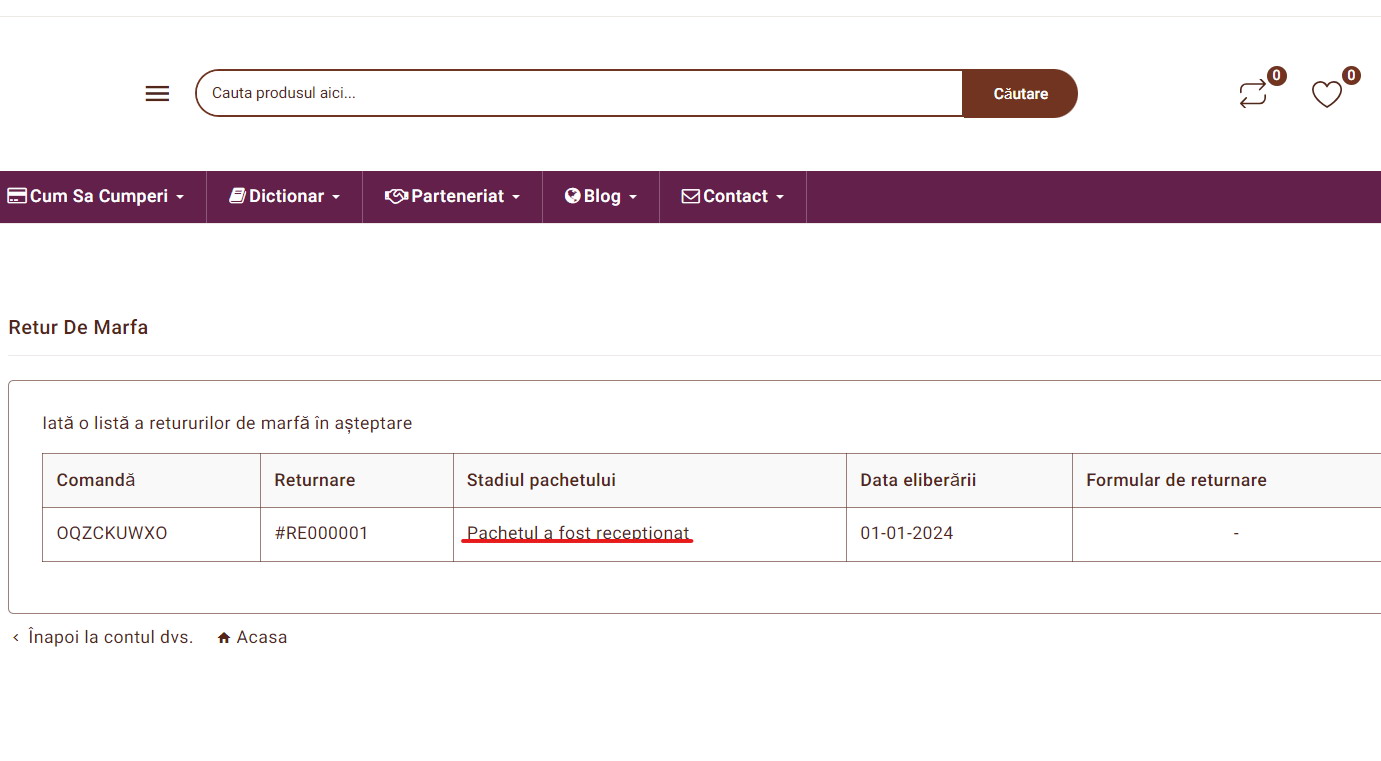Click the globe icon beside Blog

point(573,196)
